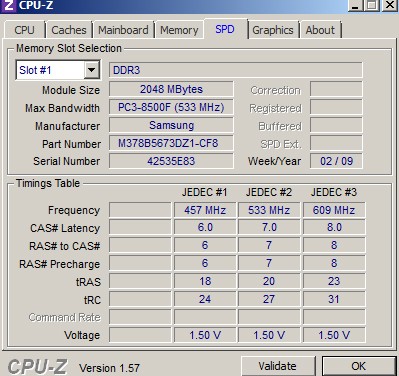Click the JEDEC #1 voltage 1.50 V cell
399x376 pixels.
coord(205,335)
